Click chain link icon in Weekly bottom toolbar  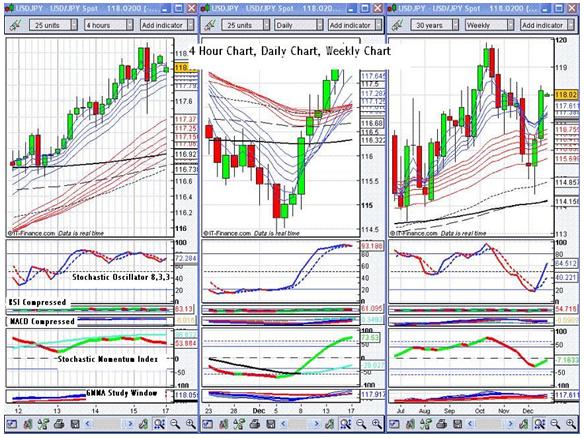coord(524,424)
